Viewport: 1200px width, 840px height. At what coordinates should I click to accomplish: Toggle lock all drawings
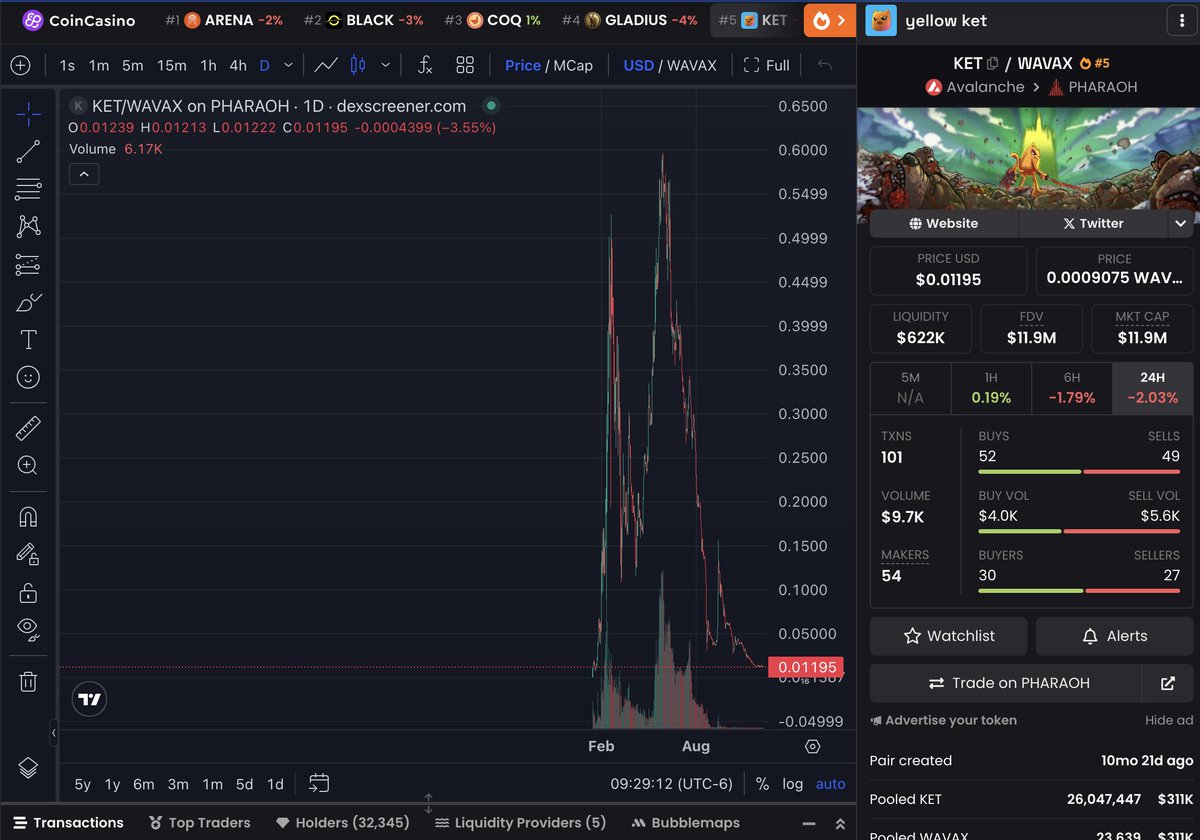click(x=28, y=592)
